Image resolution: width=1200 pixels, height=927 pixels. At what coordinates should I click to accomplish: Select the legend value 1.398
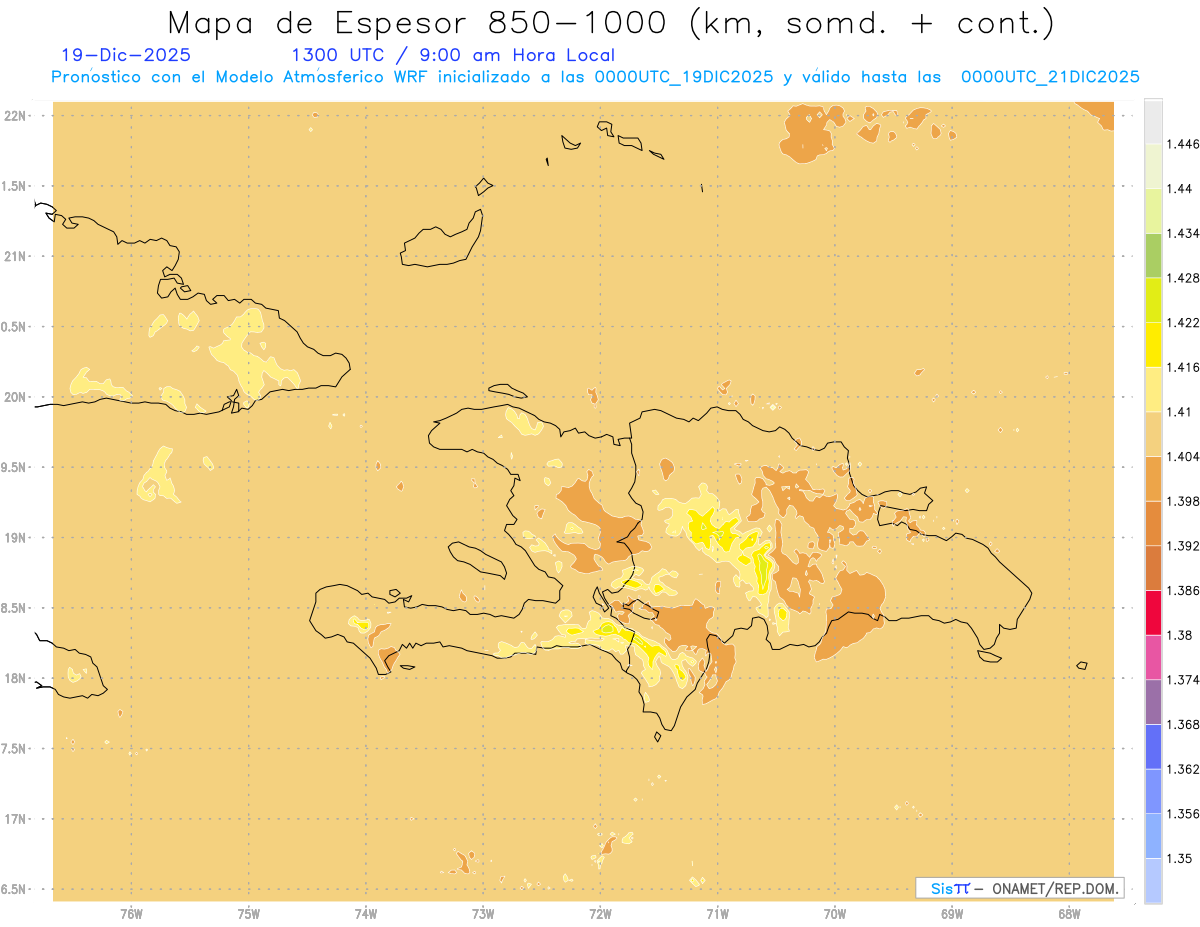click(1184, 501)
